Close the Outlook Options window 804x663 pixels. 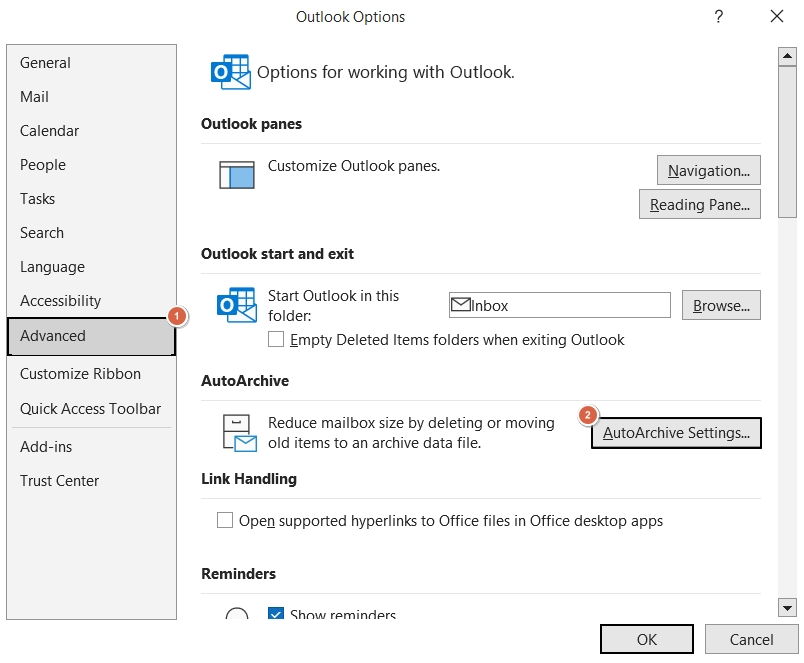777,16
